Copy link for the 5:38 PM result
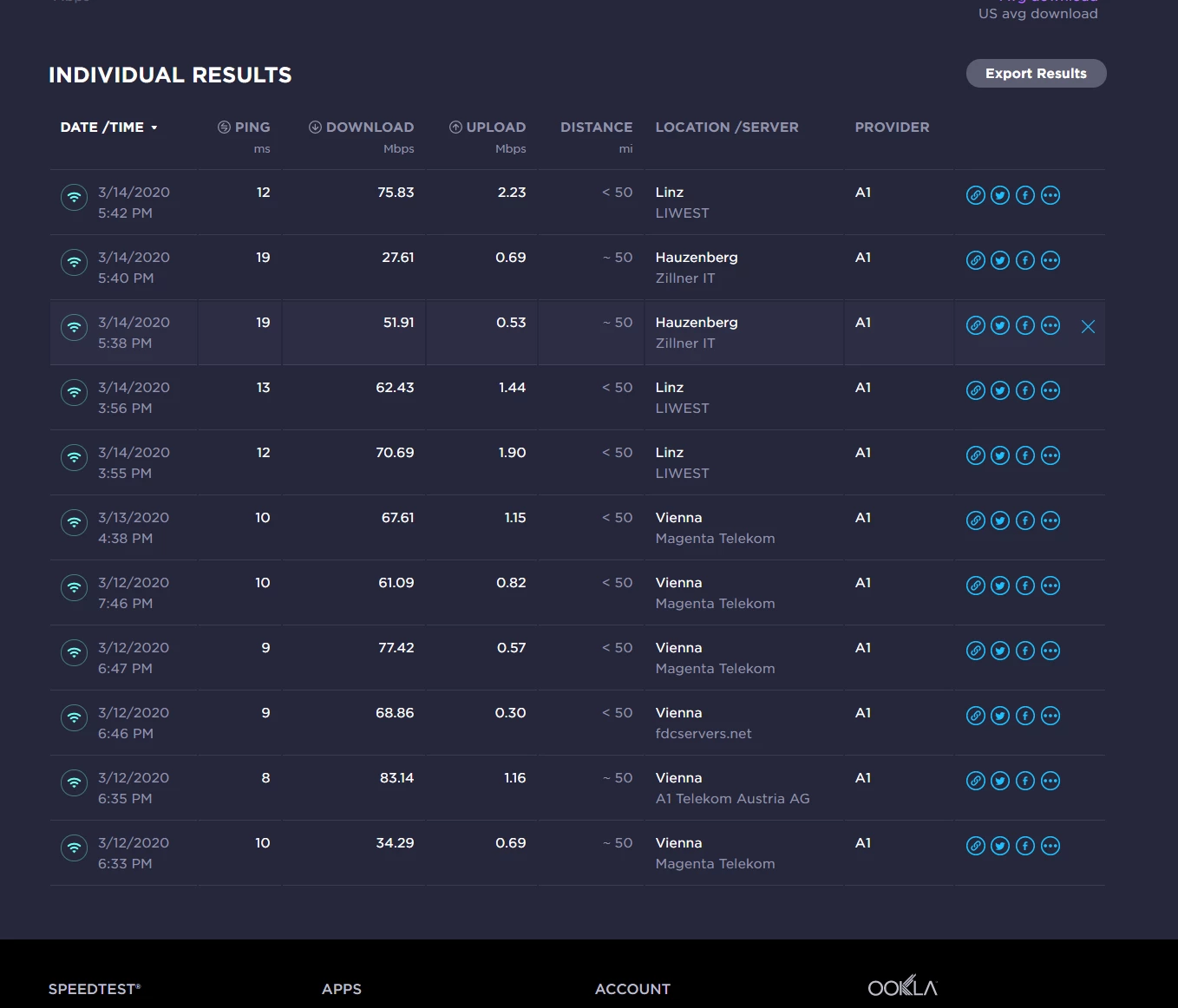 point(976,325)
